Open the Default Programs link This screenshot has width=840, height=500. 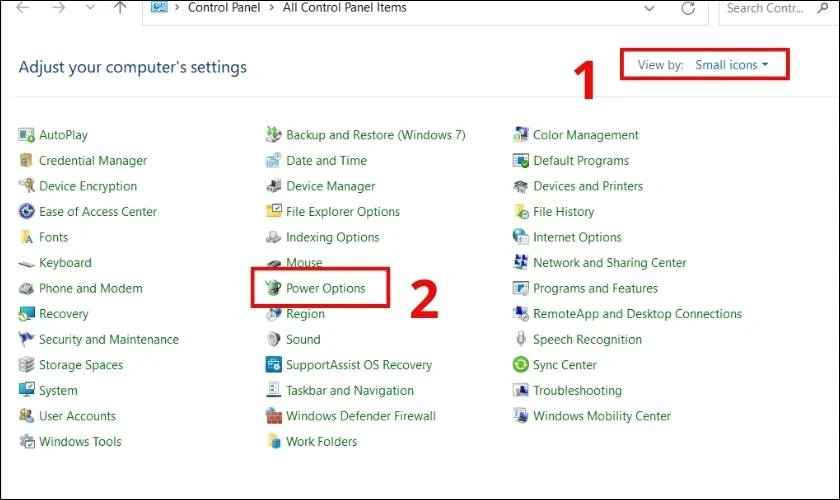pos(581,160)
